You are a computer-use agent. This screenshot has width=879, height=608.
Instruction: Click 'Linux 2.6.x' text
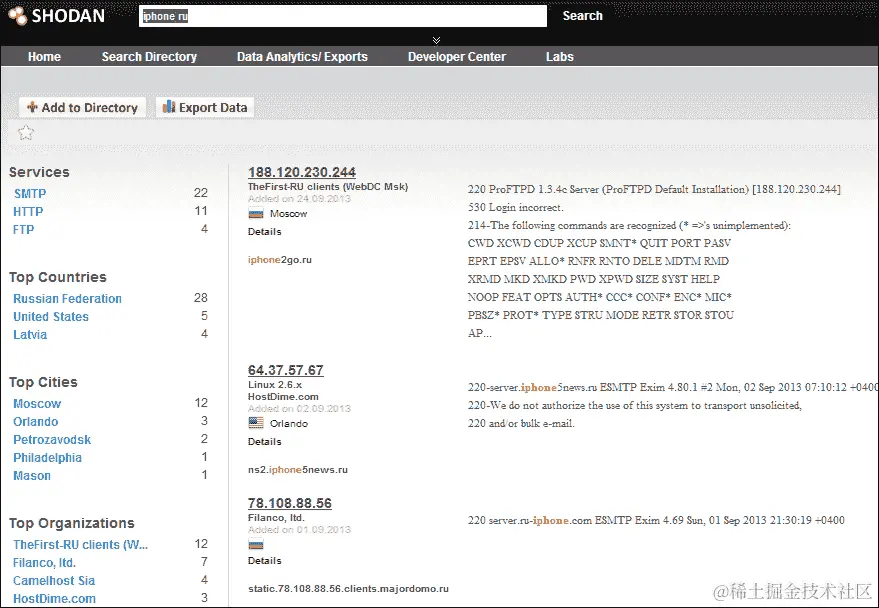tap(275, 384)
